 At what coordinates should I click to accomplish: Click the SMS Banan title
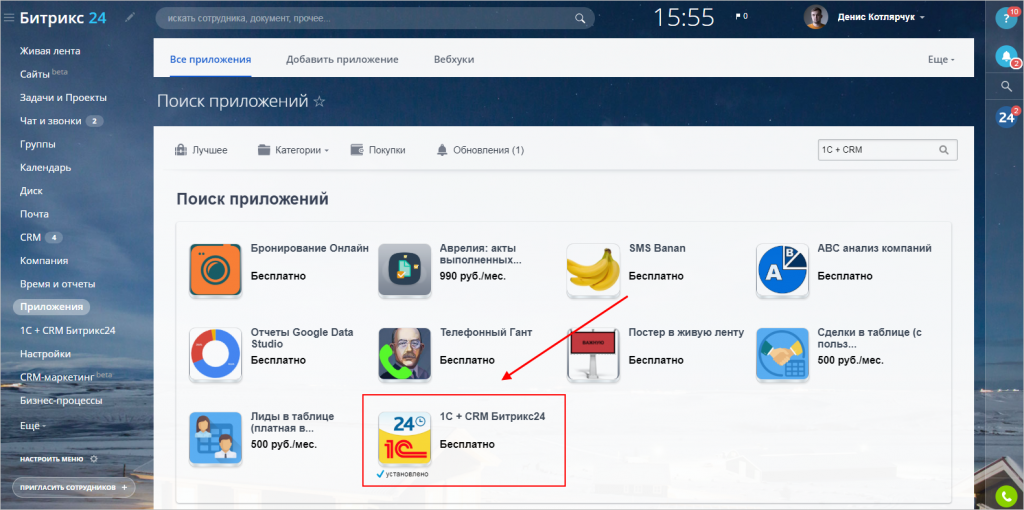[657, 248]
